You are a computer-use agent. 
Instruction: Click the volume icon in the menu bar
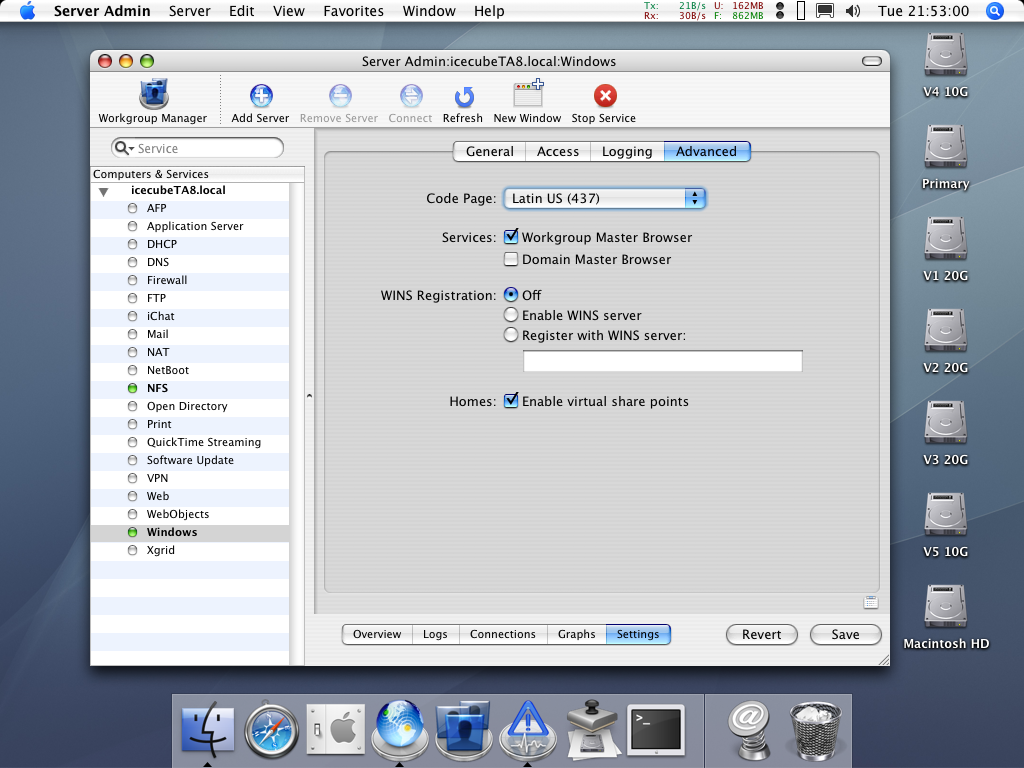tap(852, 11)
